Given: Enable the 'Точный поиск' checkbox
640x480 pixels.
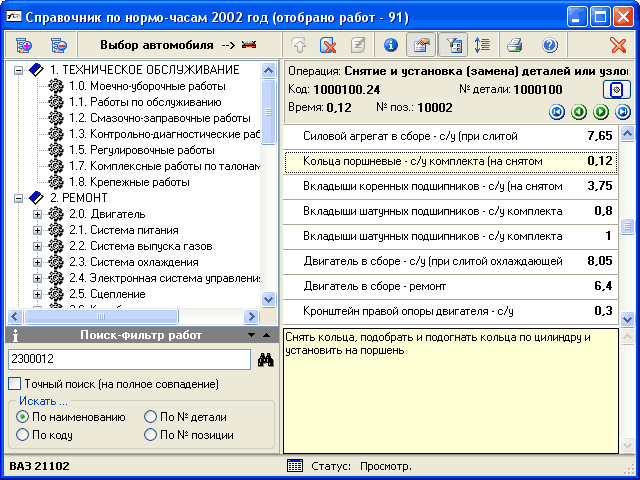Looking at the screenshot, I should point(15,384).
